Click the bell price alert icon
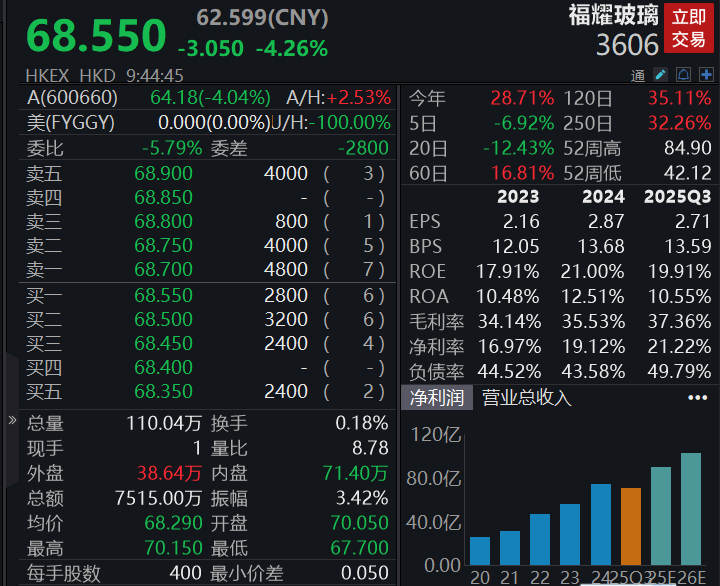Image resolution: width=720 pixels, height=586 pixels. [x=684, y=75]
